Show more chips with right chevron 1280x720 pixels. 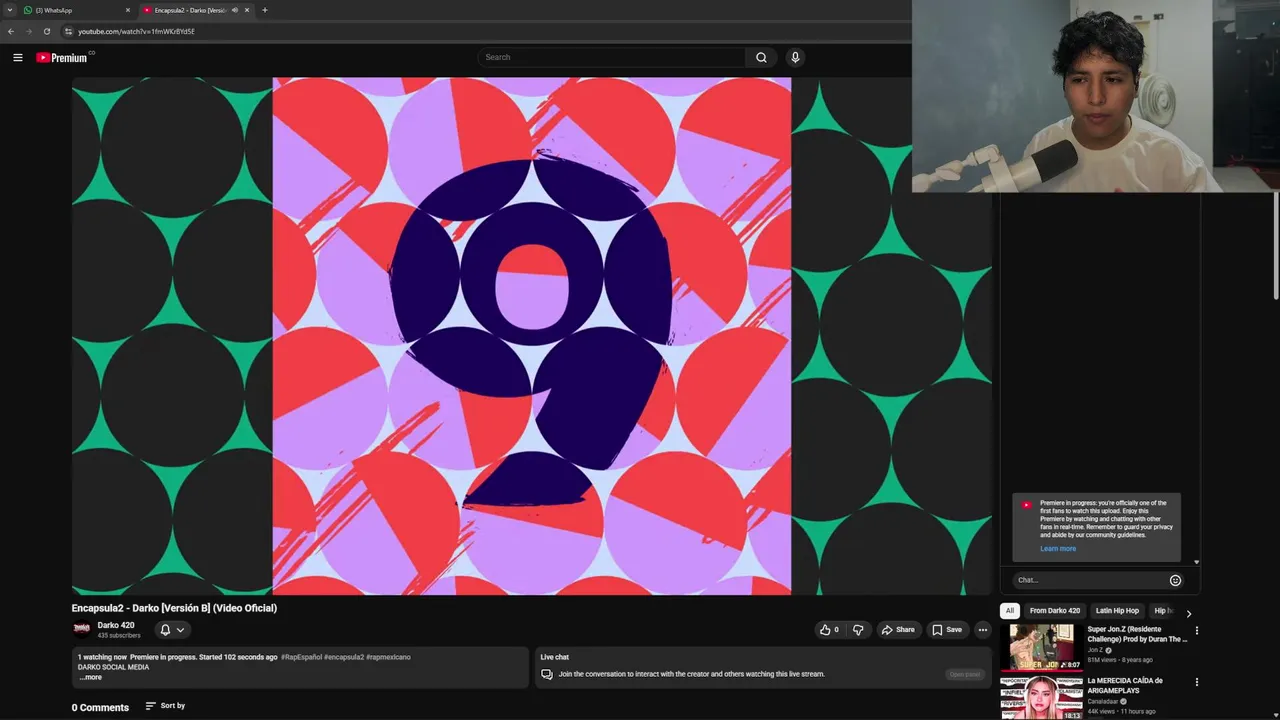point(1189,612)
